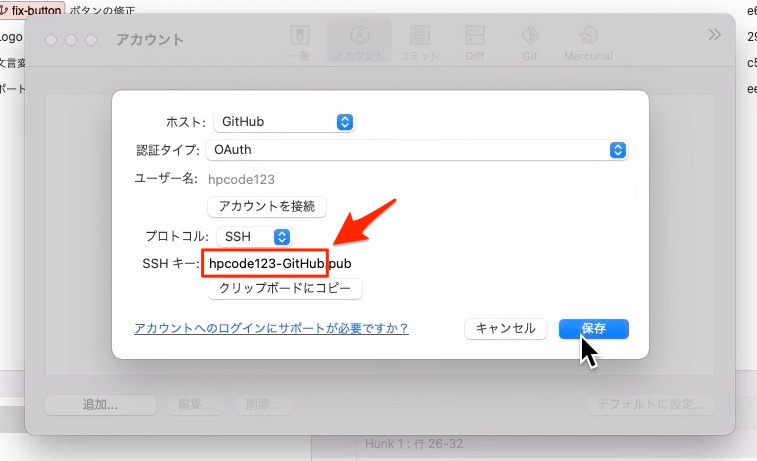Expand the toolbar overflow chevron
The width and height of the screenshot is (757, 461).
click(714, 34)
